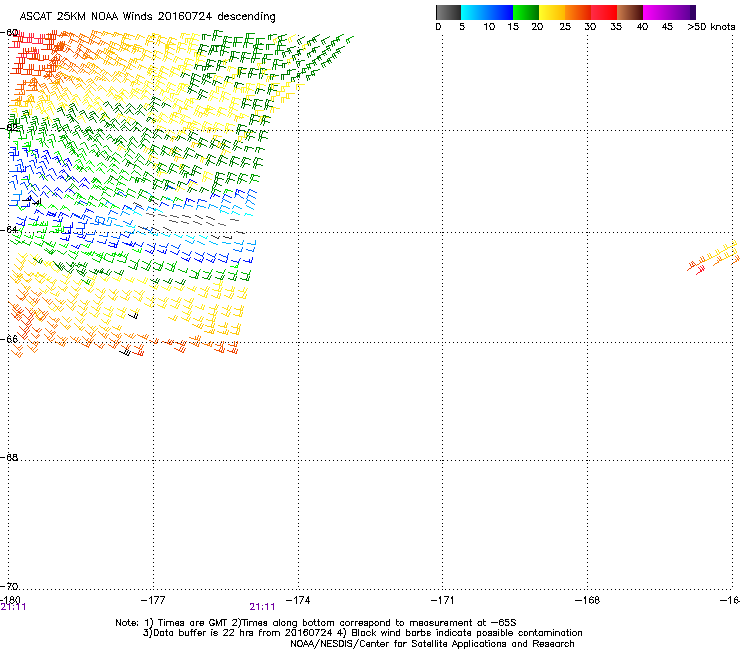Click the -168 longitude axis label

click(x=588, y=600)
